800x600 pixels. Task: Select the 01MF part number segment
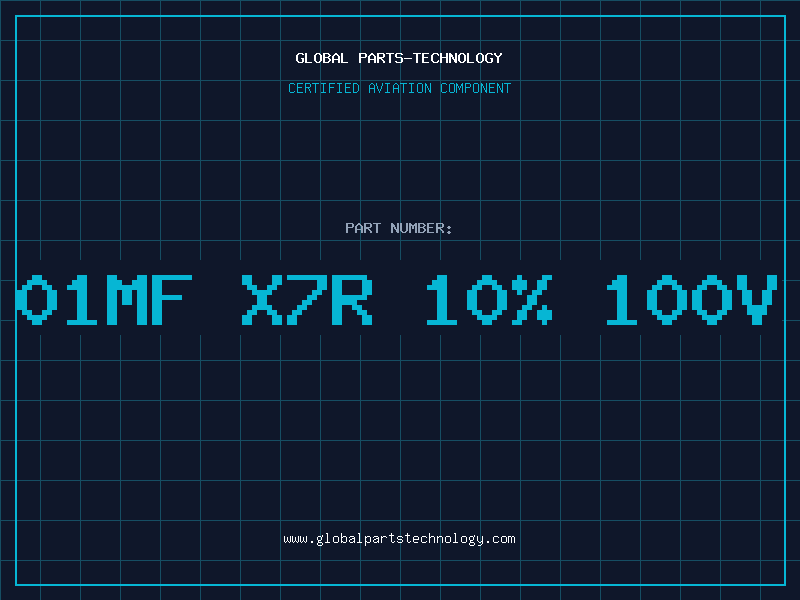(x=104, y=300)
